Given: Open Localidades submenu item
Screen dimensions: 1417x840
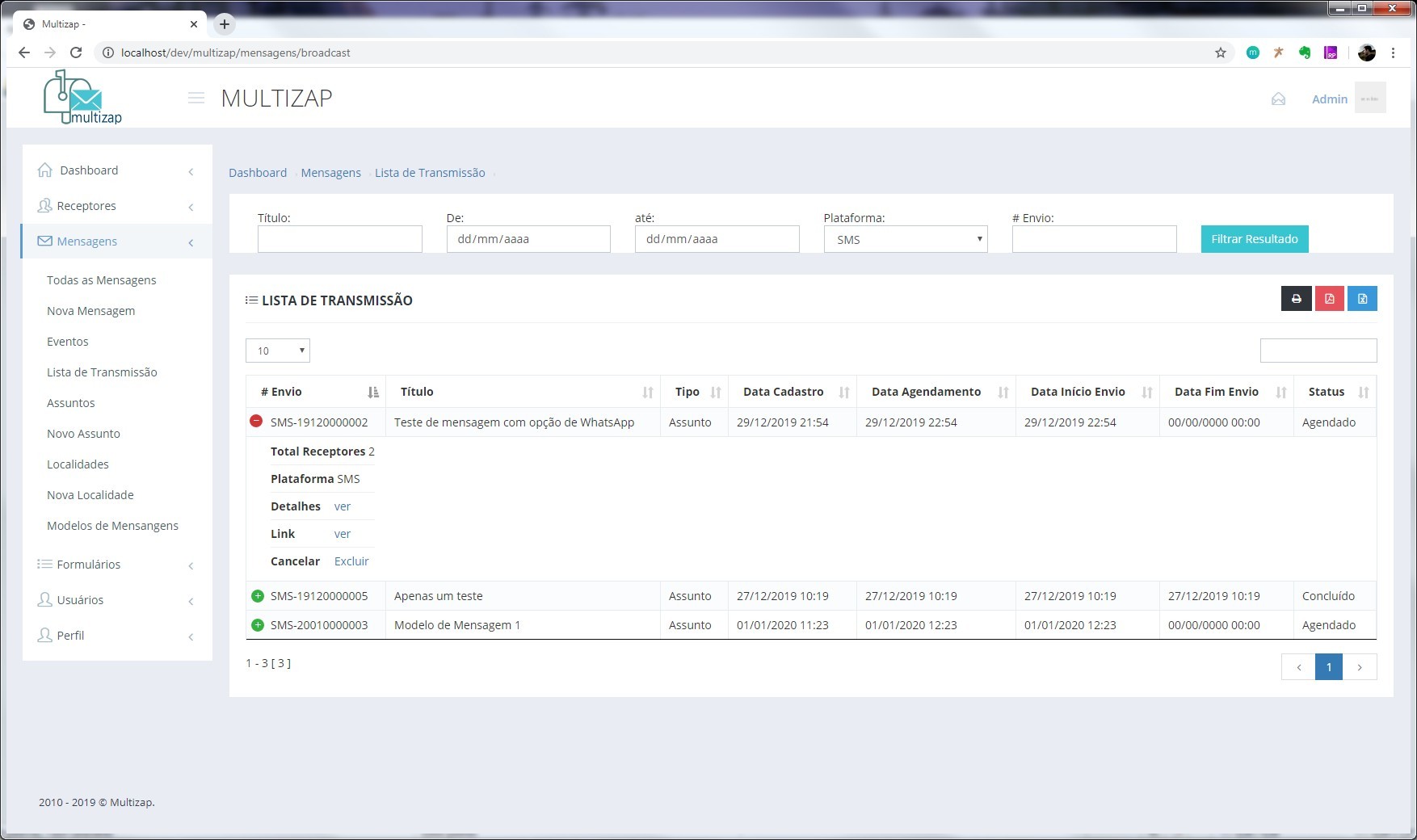Looking at the screenshot, I should pos(78,464).
